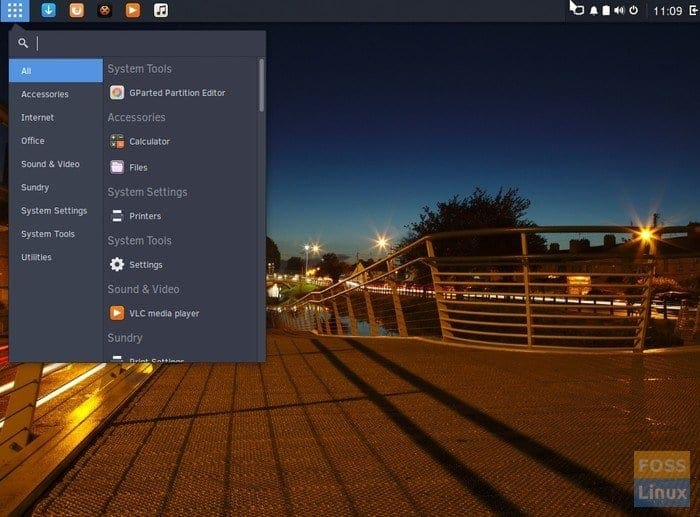This screenshot has height=517, width=700.
Task: Open System Settings category in sidebar
Action: [54, 211]
